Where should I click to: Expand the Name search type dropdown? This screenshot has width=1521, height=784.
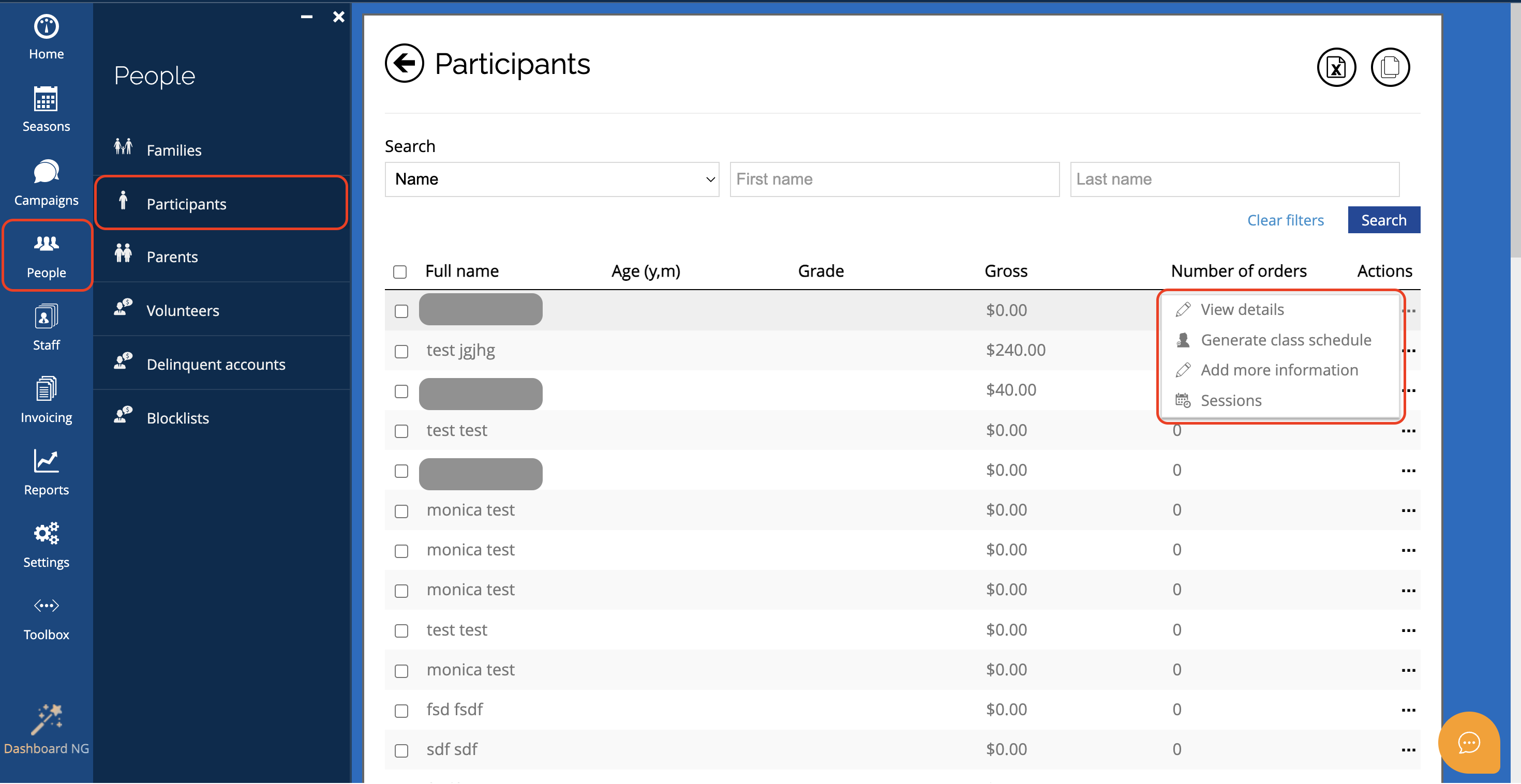(x=551, y=179)
